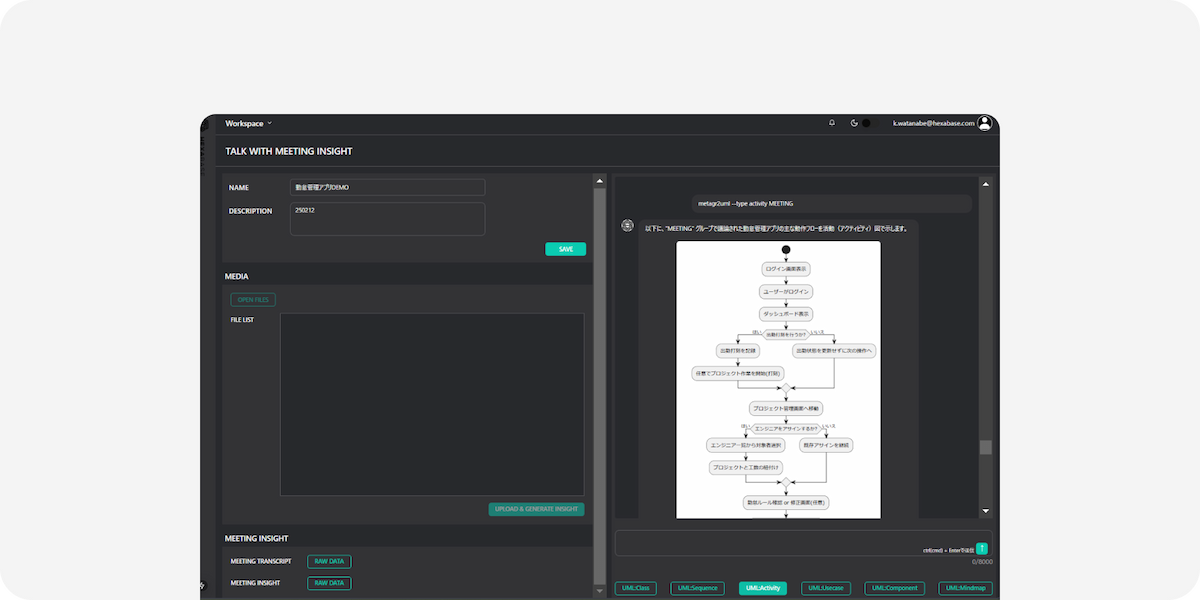The height and width of the screenshot is (600, 1200).
Task: Click the SAVE button
Action: click(566, 249)
